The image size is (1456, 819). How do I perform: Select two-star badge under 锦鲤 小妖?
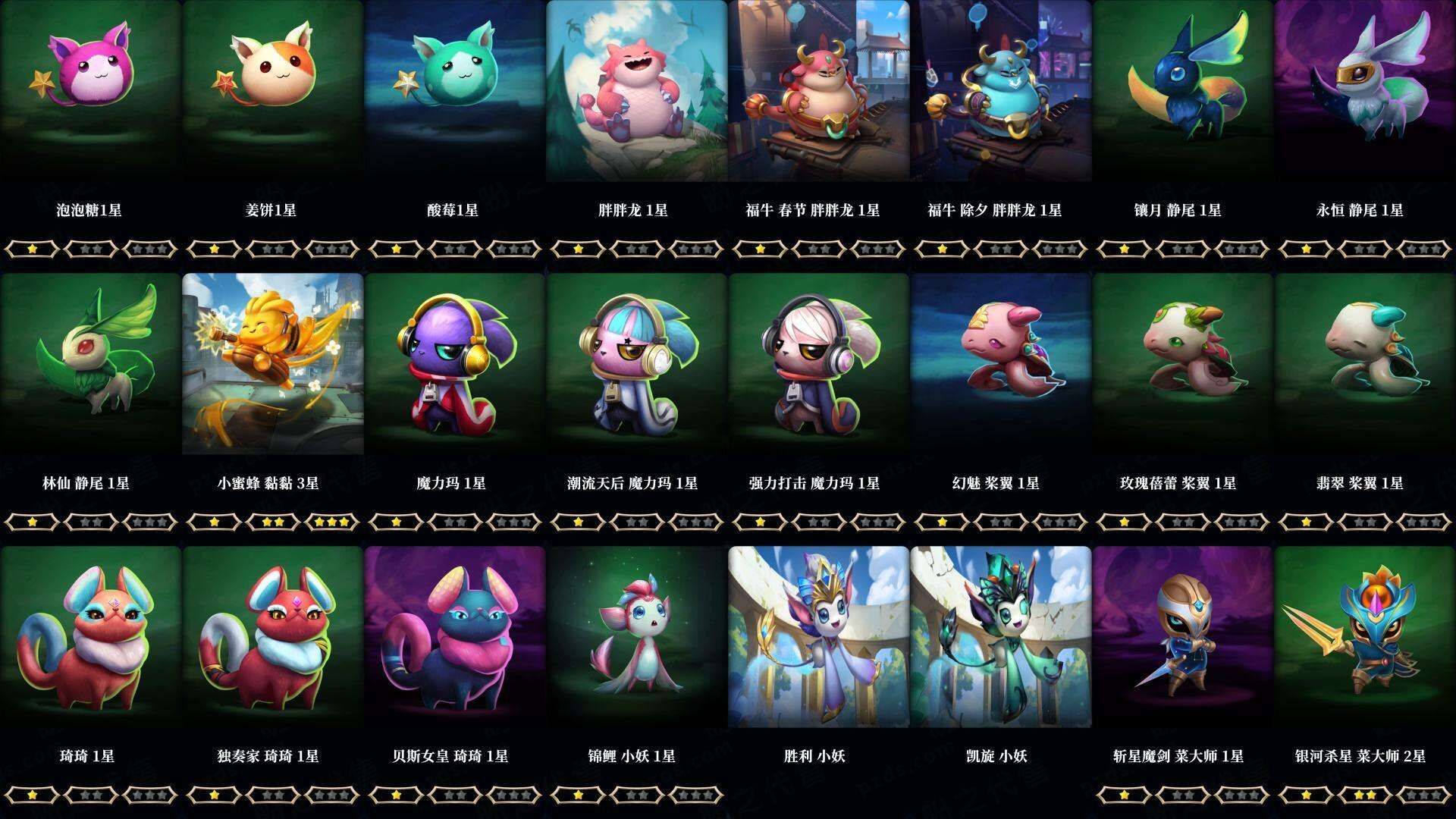point(636,795)
